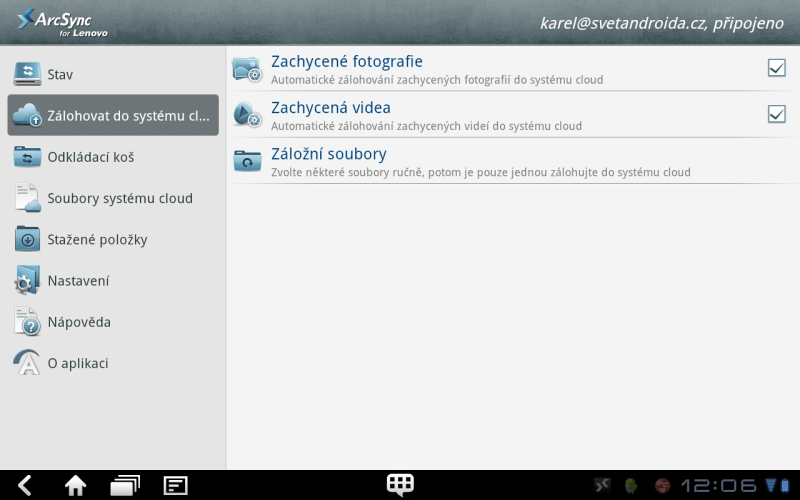Show the O aplikaci page
Viewport: 800px width, 500px height.
point(113,363)
